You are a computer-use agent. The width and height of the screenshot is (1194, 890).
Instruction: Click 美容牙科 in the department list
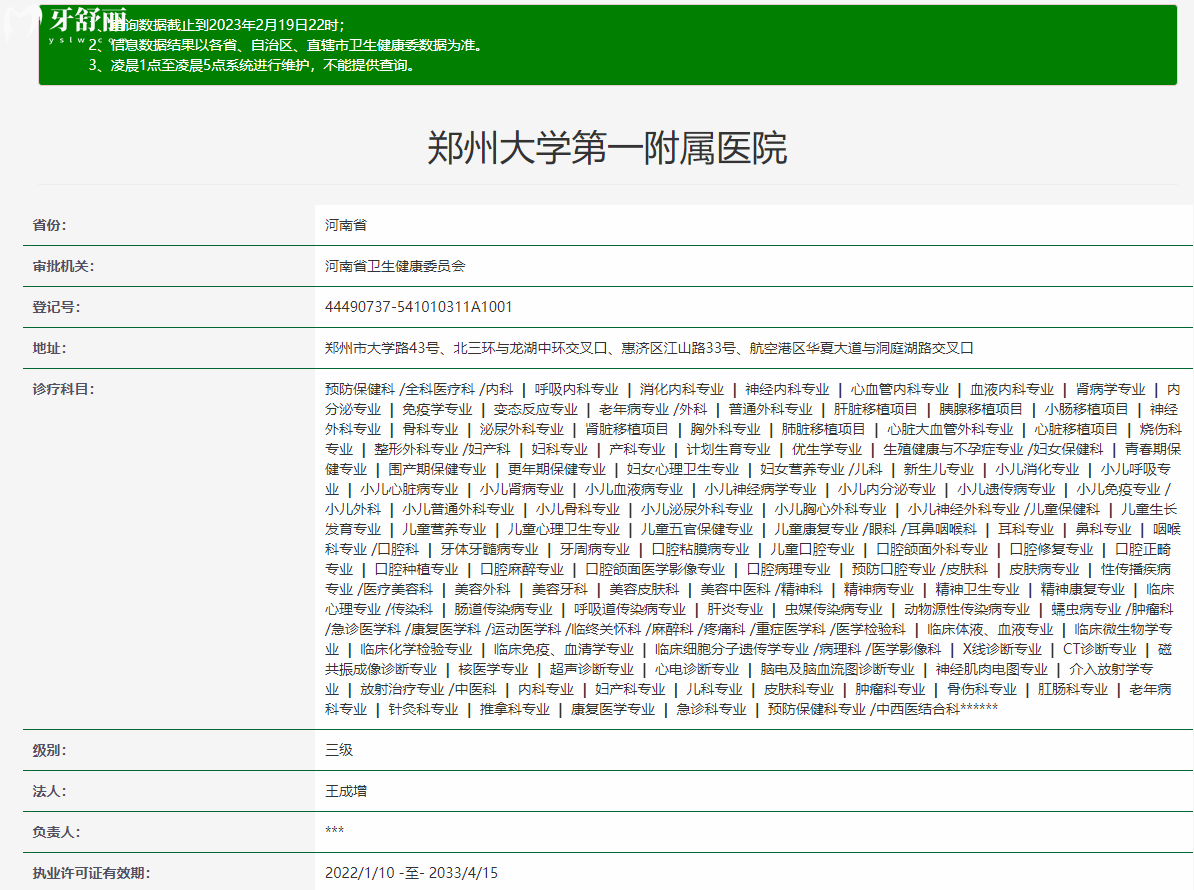(560, 589)
